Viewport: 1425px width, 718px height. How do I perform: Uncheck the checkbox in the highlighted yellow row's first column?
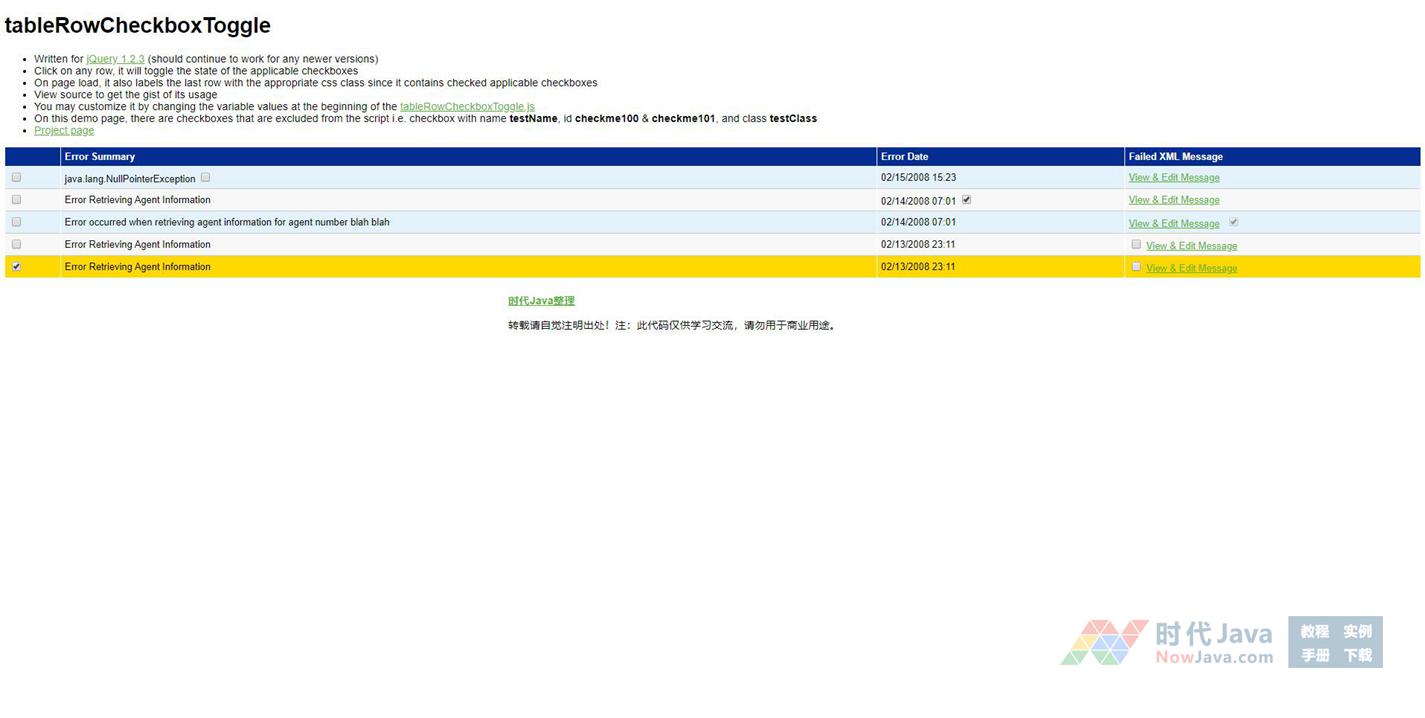(16, 266)
